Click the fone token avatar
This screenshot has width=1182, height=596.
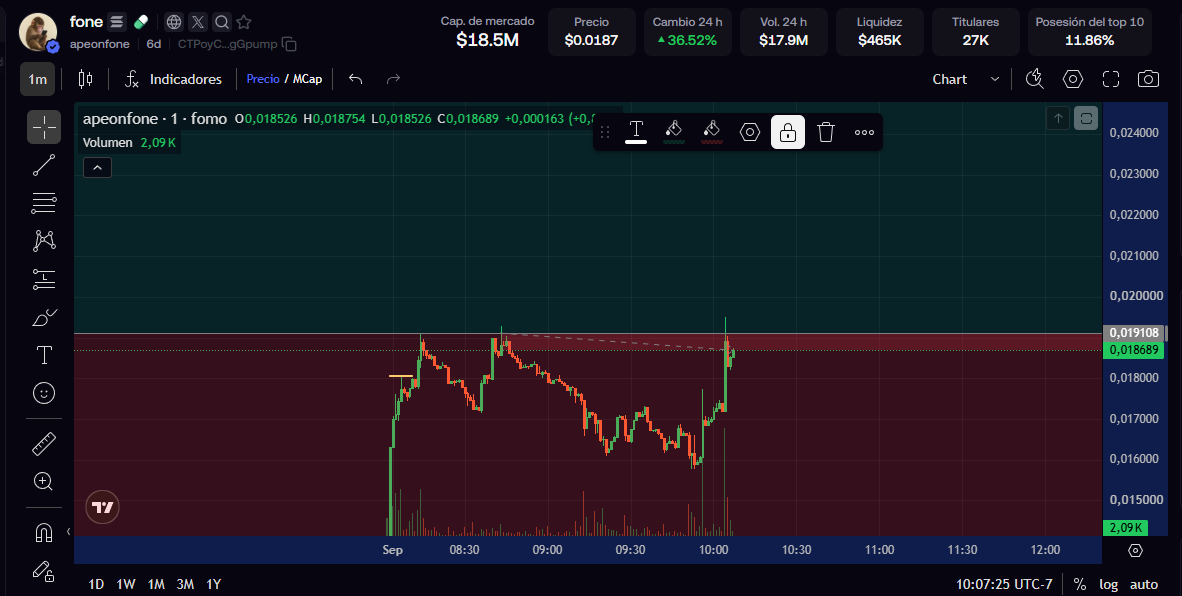click(38, 32)
